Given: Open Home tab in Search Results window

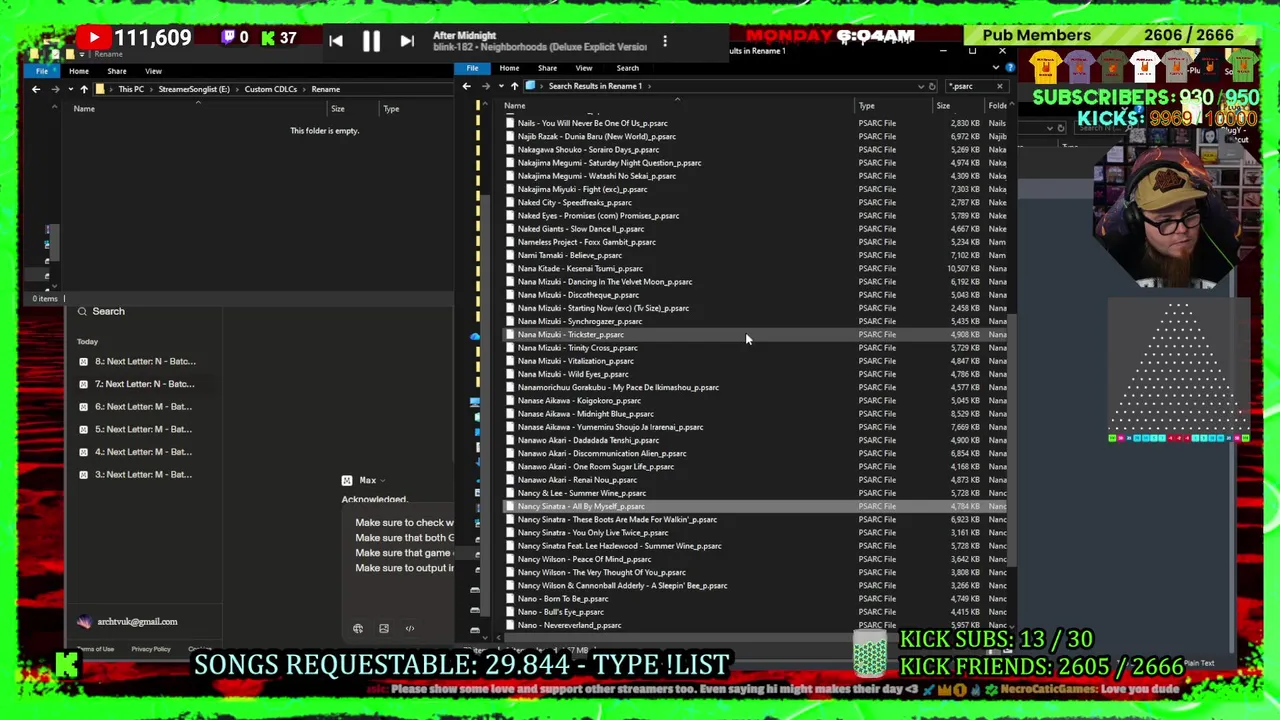Looking at the screenshot, I should [509, 68].
